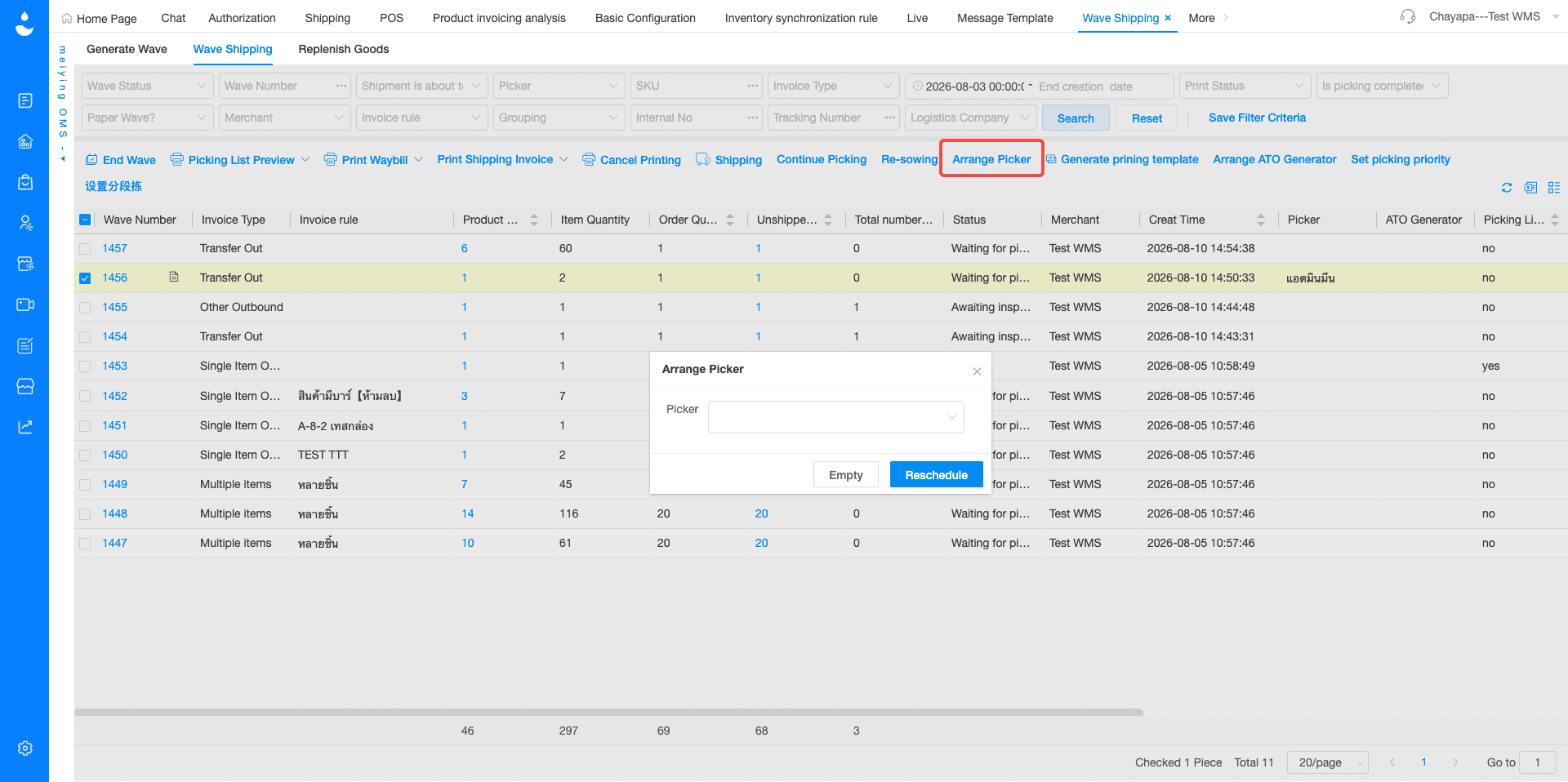Open the user management sidebar icon
Image resolution: width=1568 pixels, height=782 pixels.
25,223
